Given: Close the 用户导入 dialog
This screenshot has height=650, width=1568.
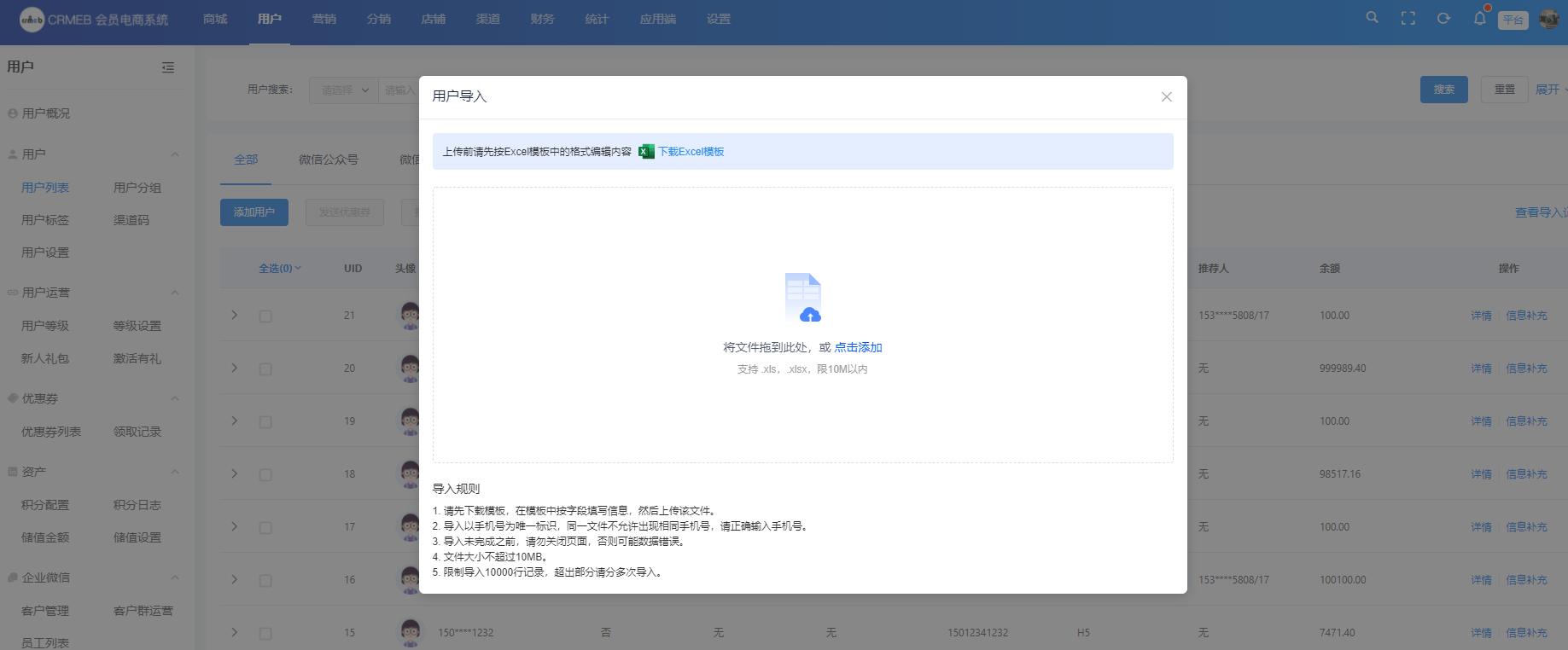Looking at the screenshot, I should click(x=1166, y=97).
